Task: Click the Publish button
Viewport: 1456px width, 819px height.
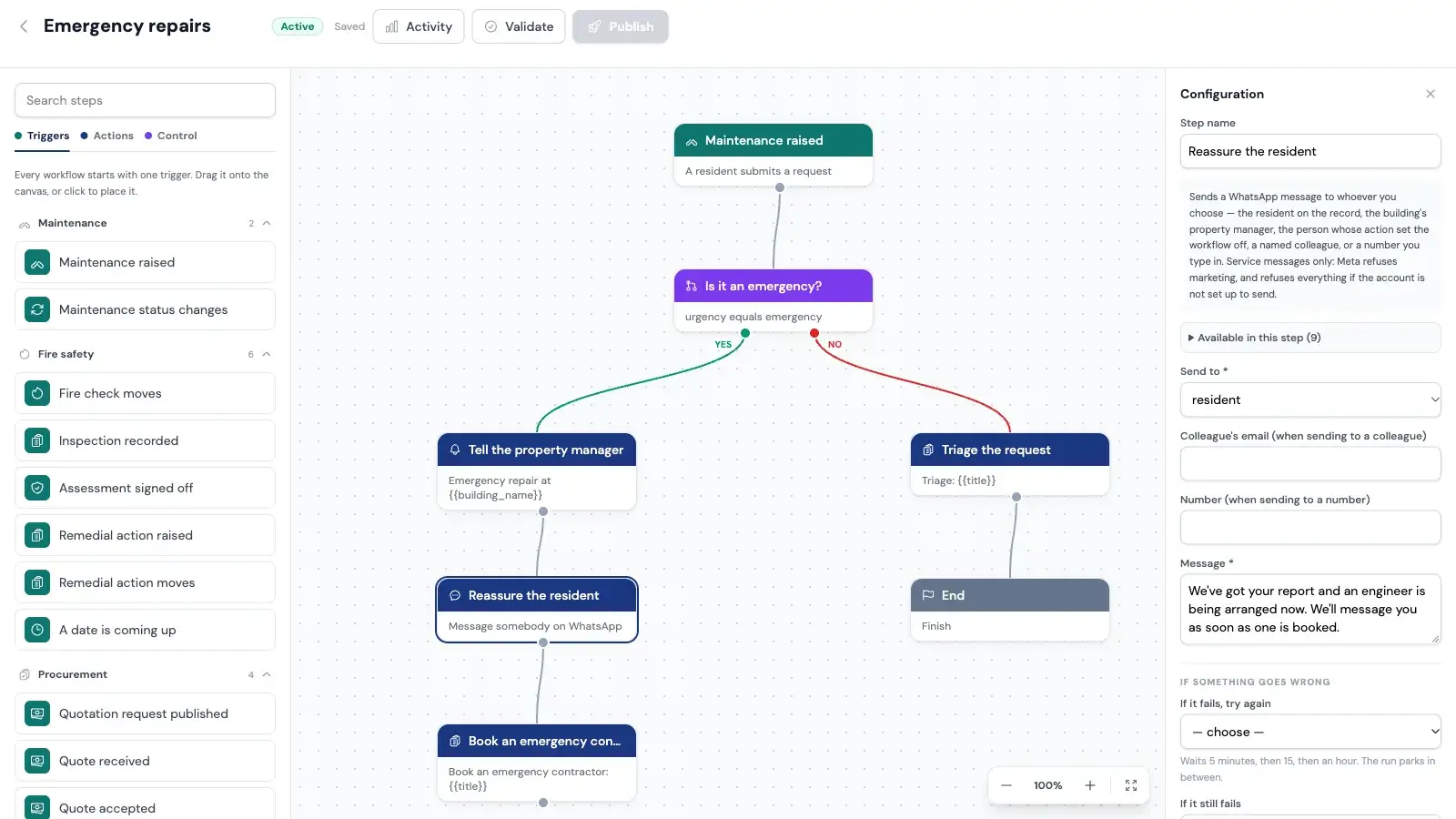Action: pos(621,26)
